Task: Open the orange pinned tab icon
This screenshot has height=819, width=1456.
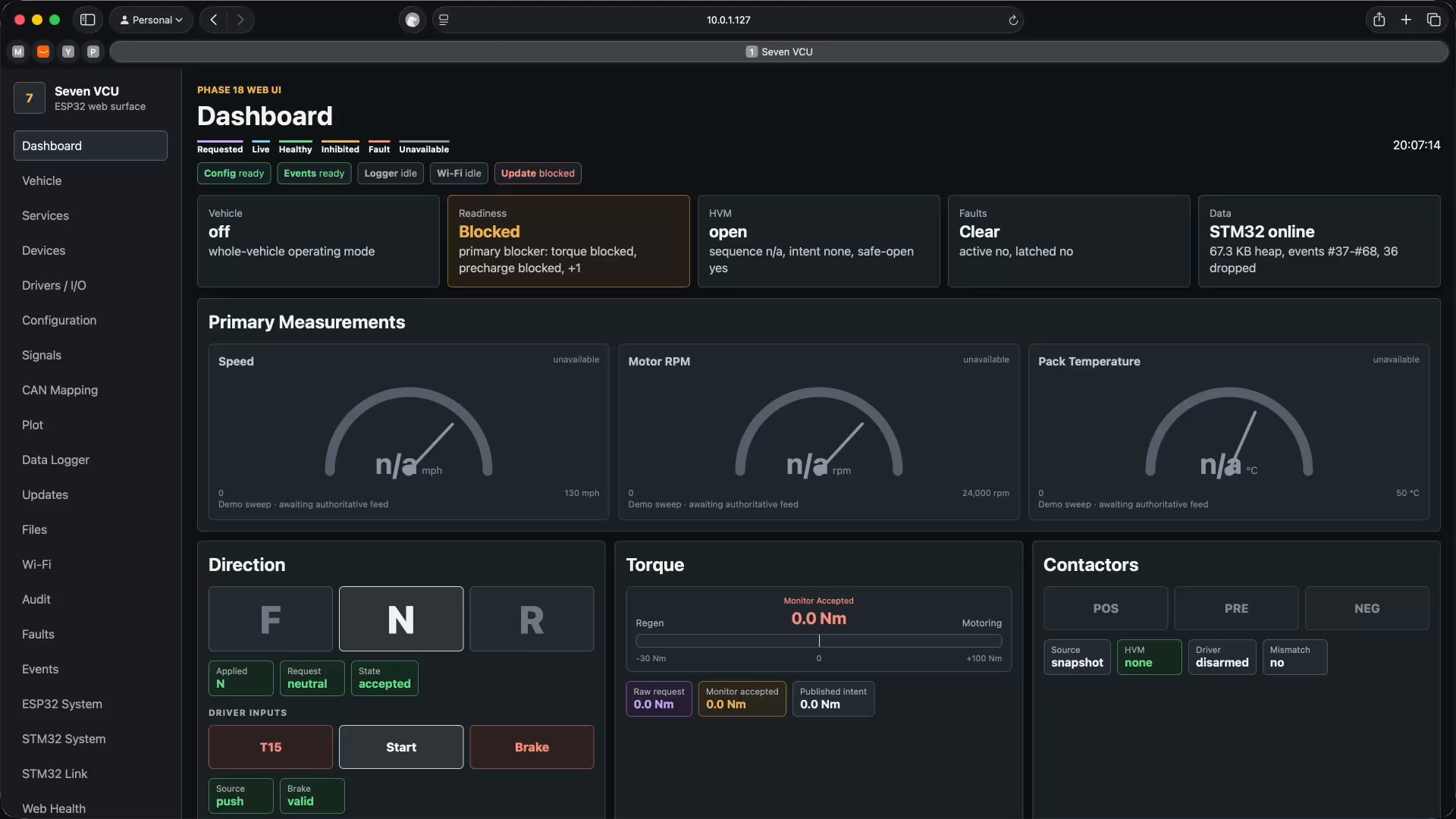Action: 43,52
